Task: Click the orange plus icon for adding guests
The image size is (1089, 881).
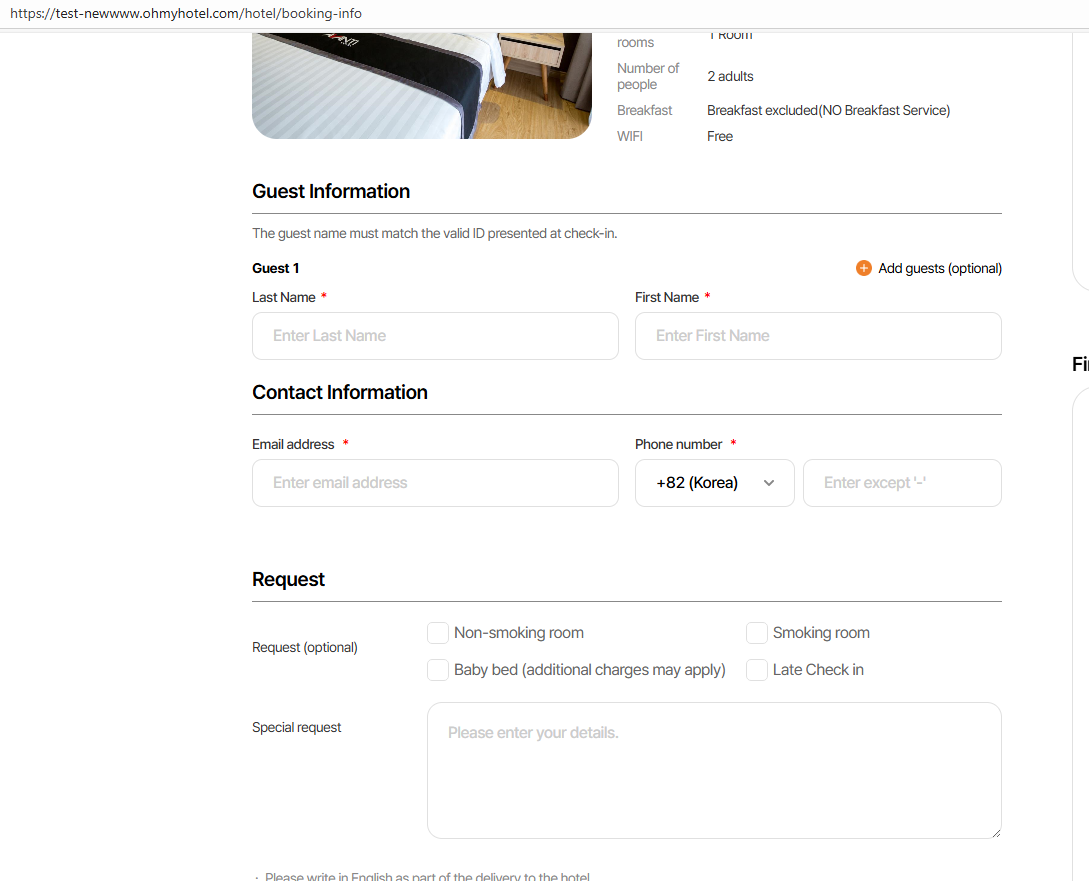Action: tap(864, 268)
